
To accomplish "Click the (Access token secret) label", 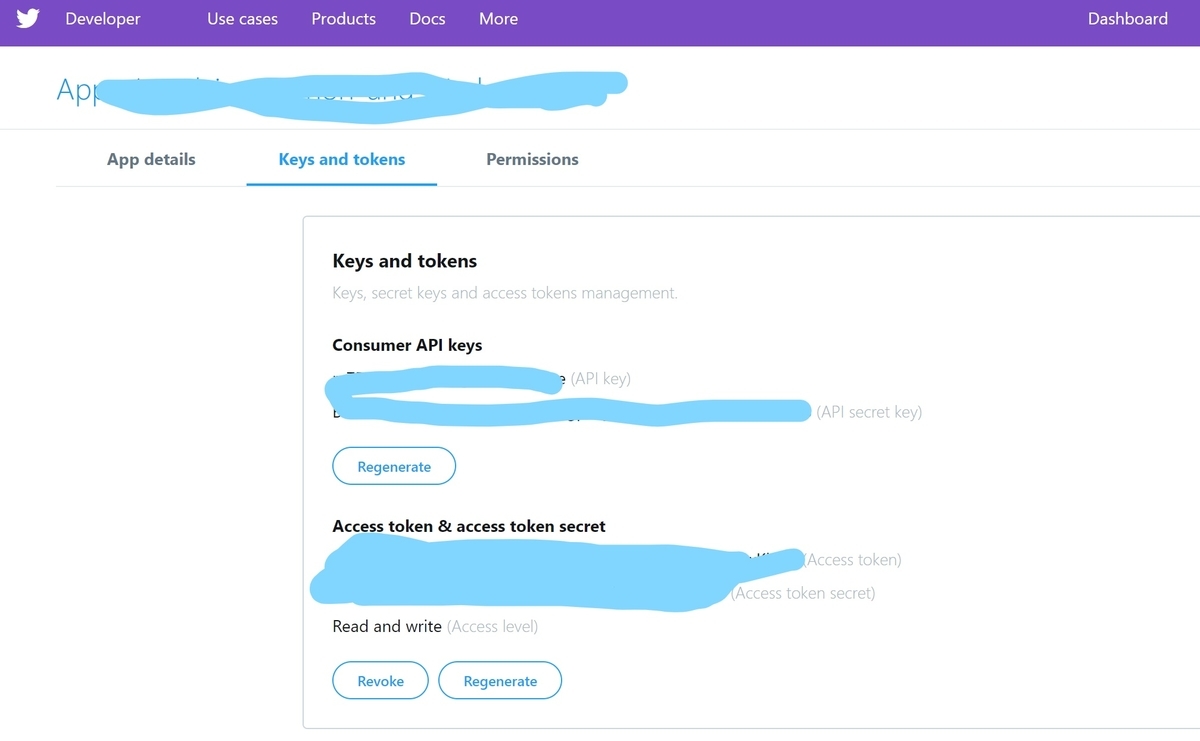I will point(803,593).
